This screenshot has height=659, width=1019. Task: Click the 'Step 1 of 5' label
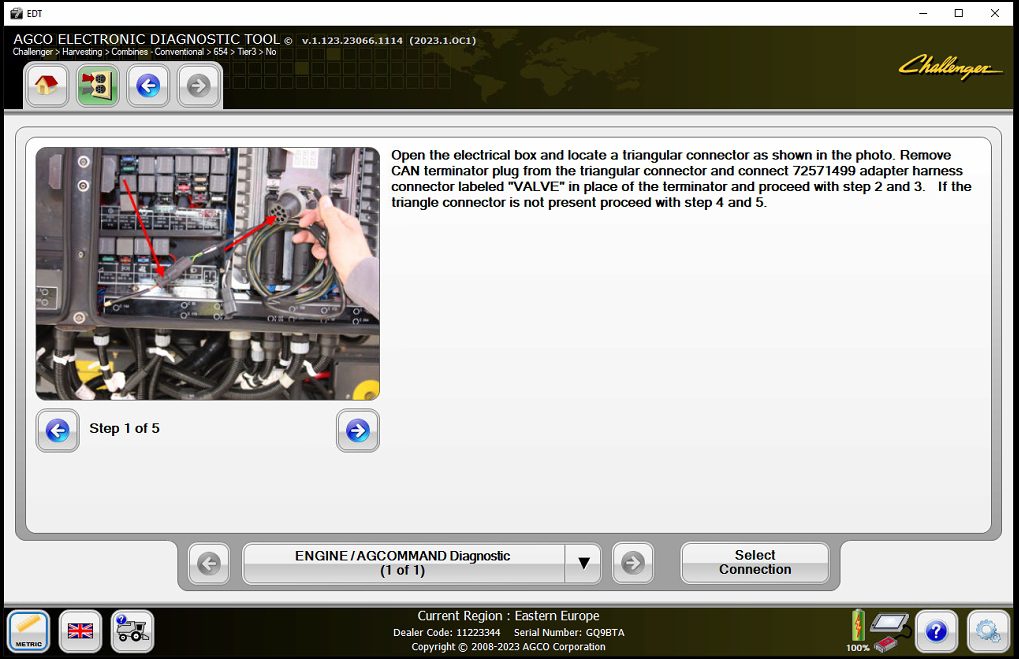tap(124, 428)
